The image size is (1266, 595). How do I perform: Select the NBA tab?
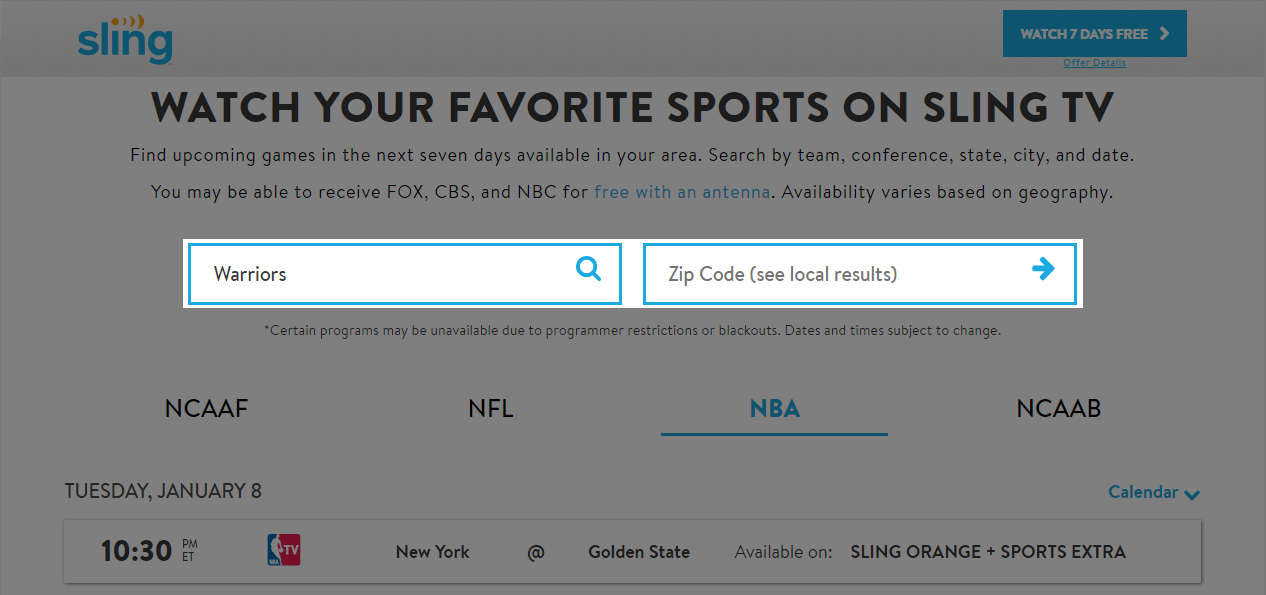tap(775, 408)
